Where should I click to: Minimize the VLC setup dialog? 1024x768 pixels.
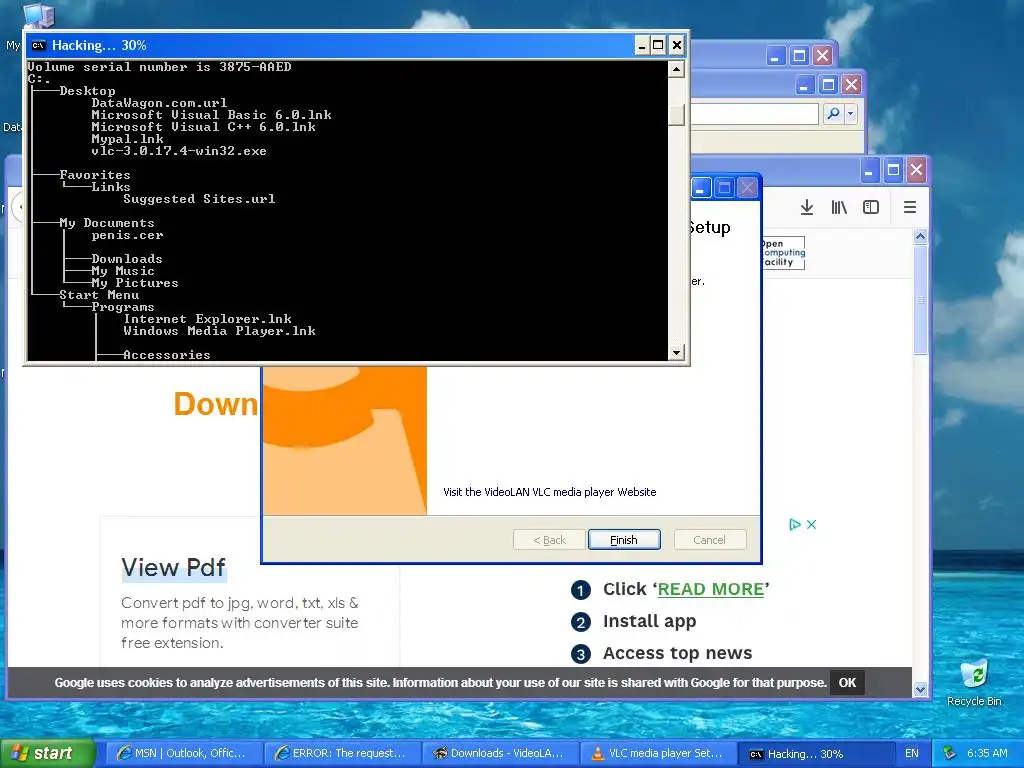[x=699, y=188]
